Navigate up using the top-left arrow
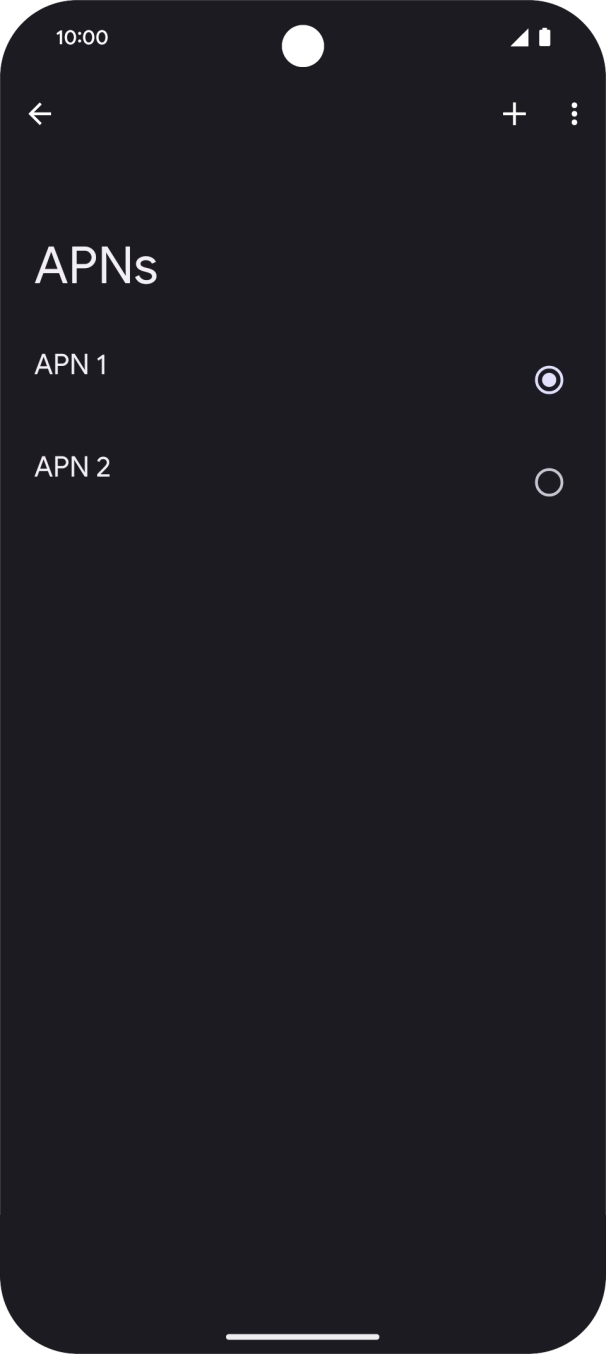Image resolution: width=606 pixels, height=1354 pixels. (40, 114)
